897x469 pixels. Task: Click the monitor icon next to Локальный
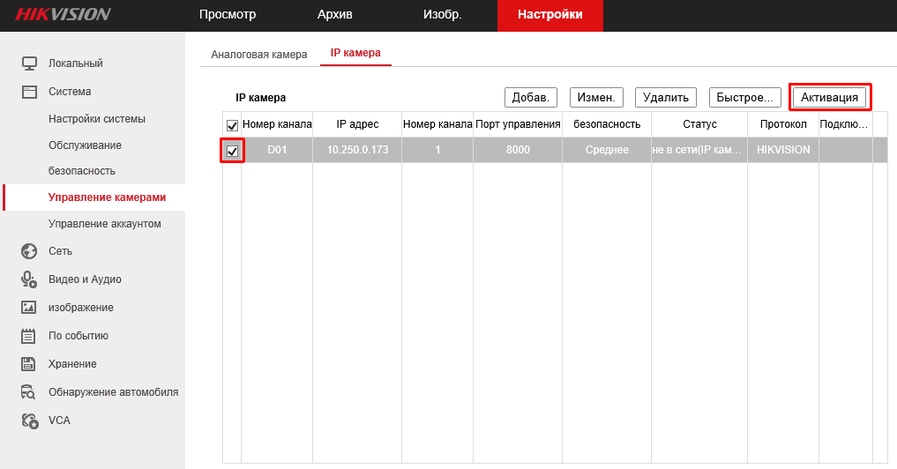point(29,63)
